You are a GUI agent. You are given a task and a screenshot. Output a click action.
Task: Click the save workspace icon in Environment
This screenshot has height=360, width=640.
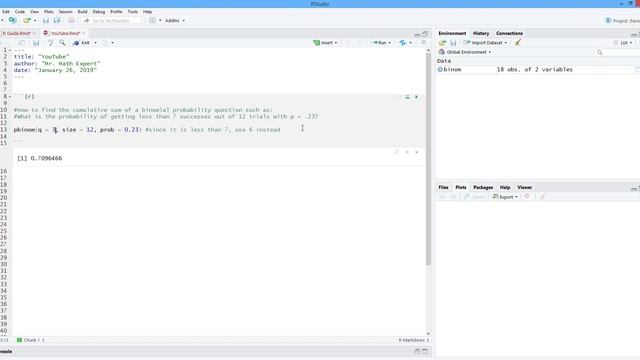pyautogui.click(x=453, y=42)
